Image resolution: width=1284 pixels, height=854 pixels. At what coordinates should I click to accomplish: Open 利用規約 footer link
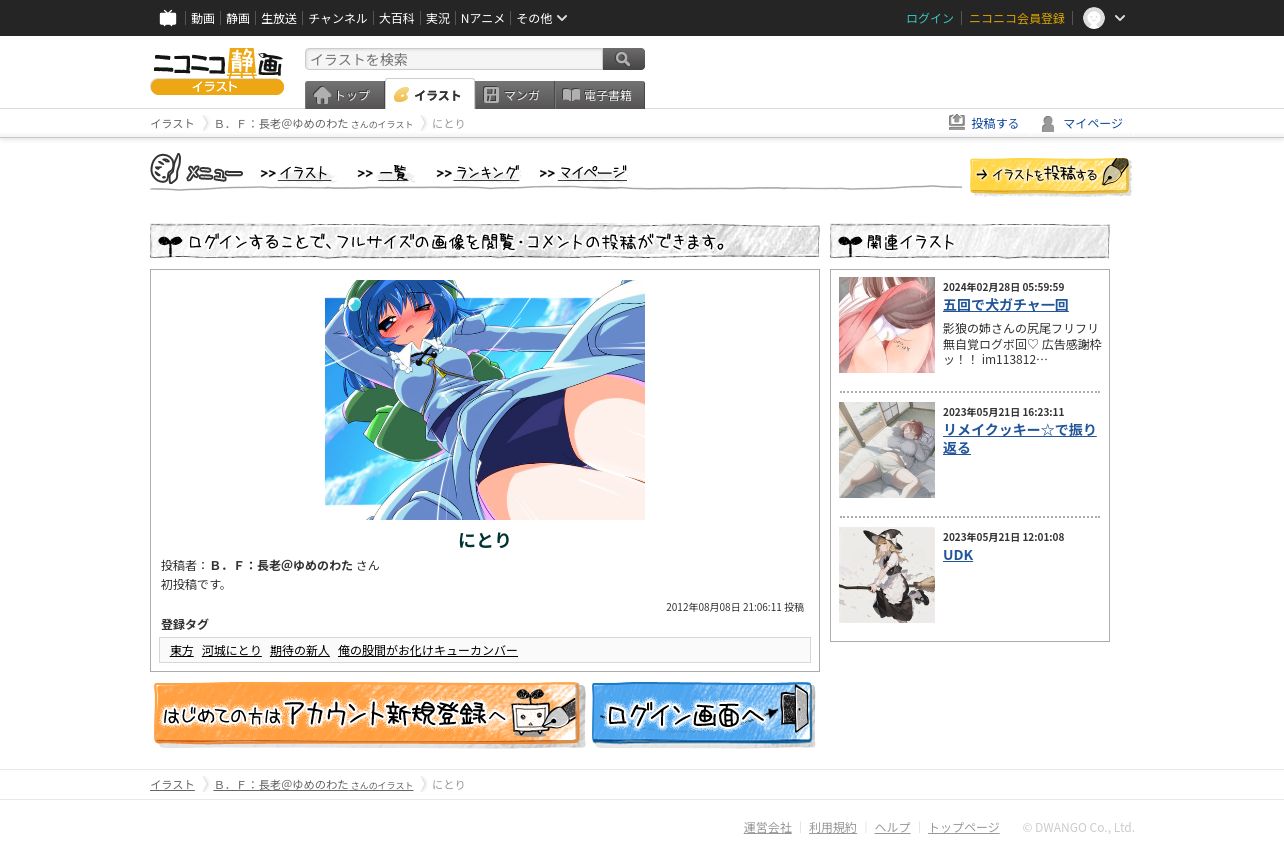[x=833, y=827]
